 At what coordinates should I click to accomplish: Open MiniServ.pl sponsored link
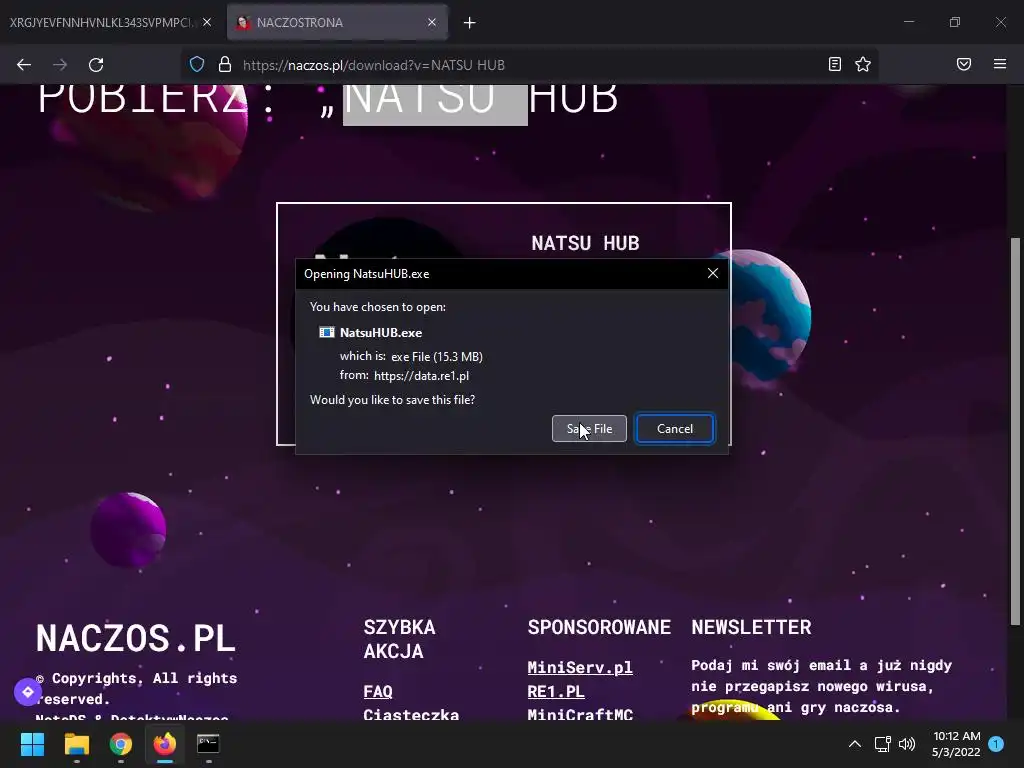coord(580,667)
